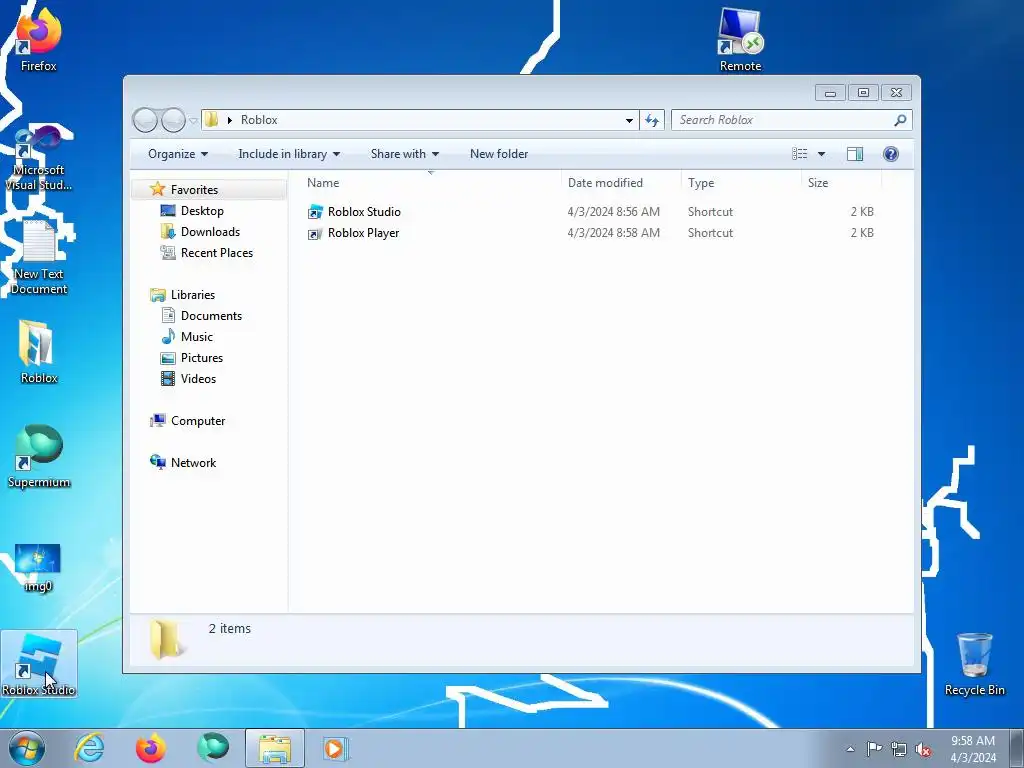Select the Roblox Player shortcut file

coord(363,232)
